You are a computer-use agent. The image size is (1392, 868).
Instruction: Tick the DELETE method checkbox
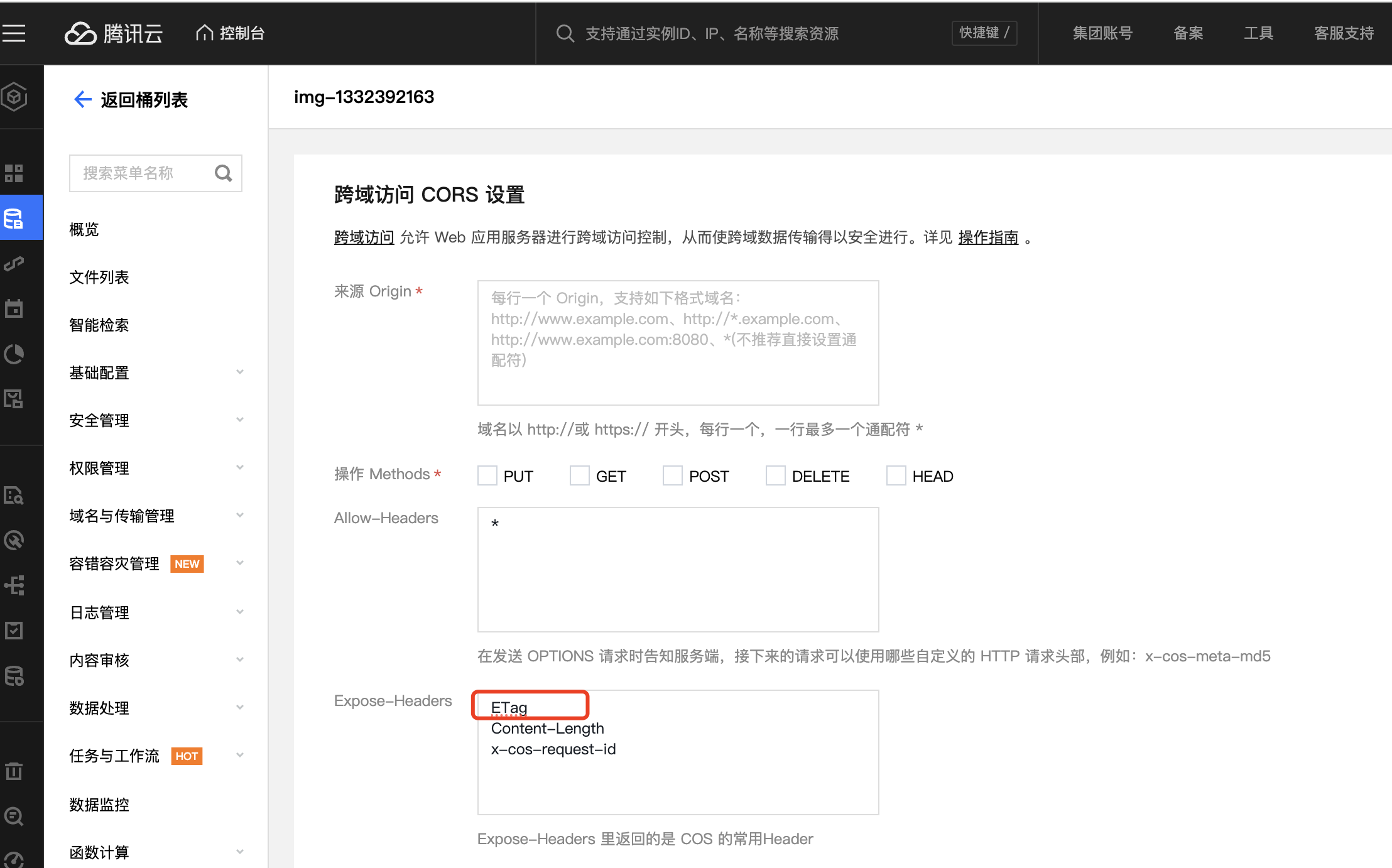tap(775, 475)
